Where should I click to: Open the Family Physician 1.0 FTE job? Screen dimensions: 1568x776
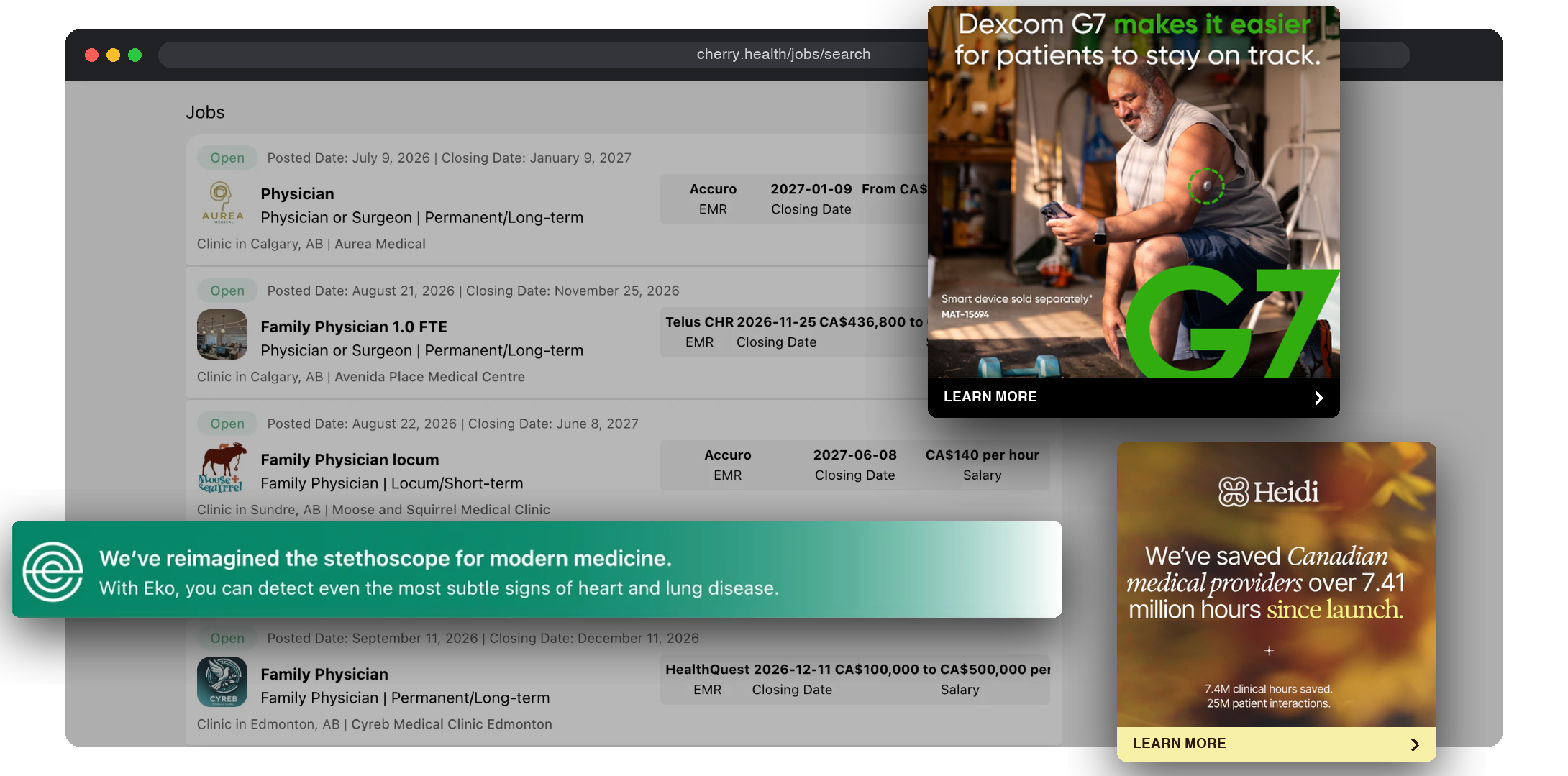click(354, 327)
